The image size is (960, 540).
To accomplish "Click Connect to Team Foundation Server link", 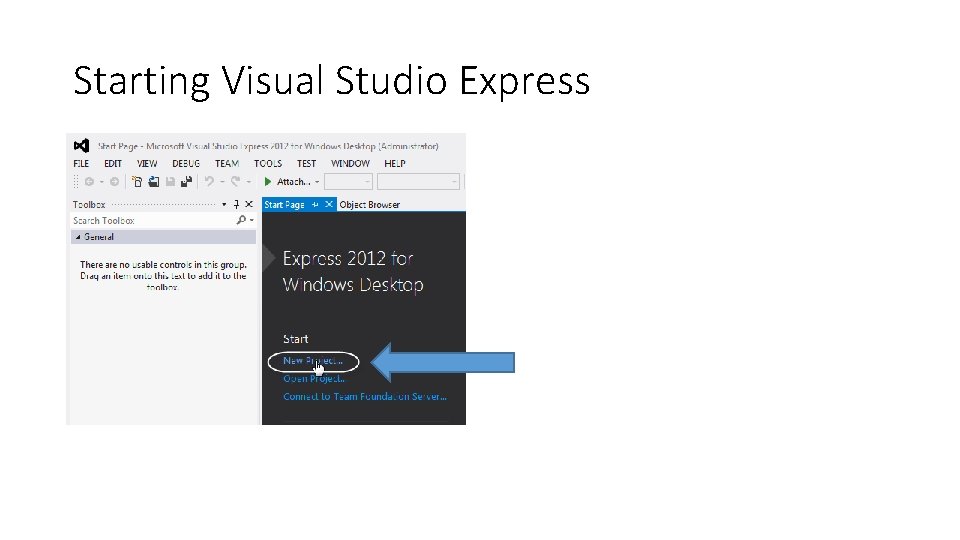I will pyautogui.click(x=365, y=396).
